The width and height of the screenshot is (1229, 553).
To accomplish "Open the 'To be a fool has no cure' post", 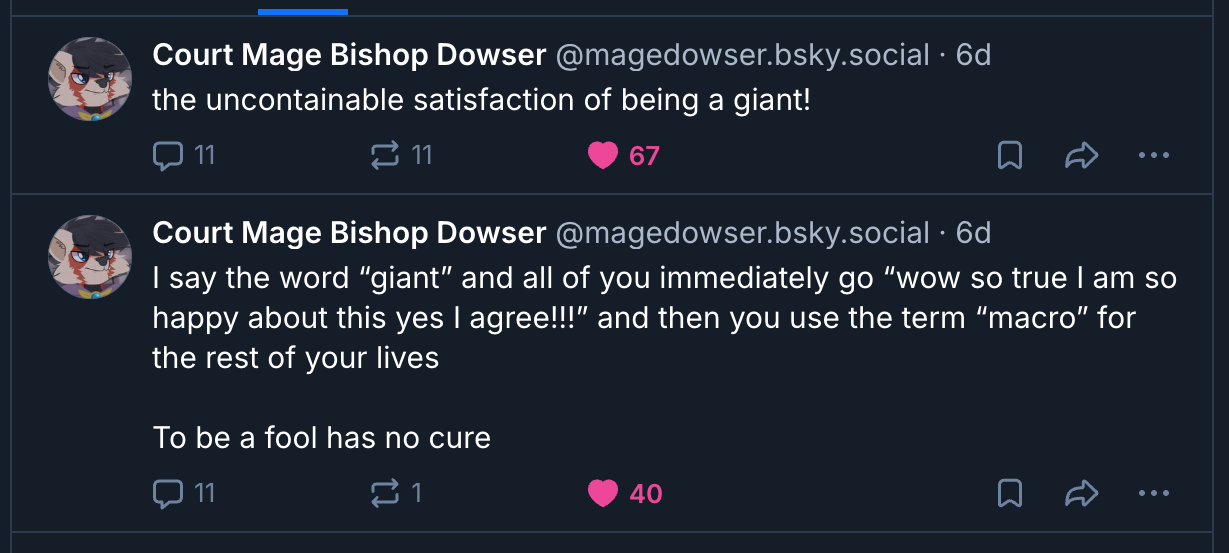I will click(x=321, y=437).
